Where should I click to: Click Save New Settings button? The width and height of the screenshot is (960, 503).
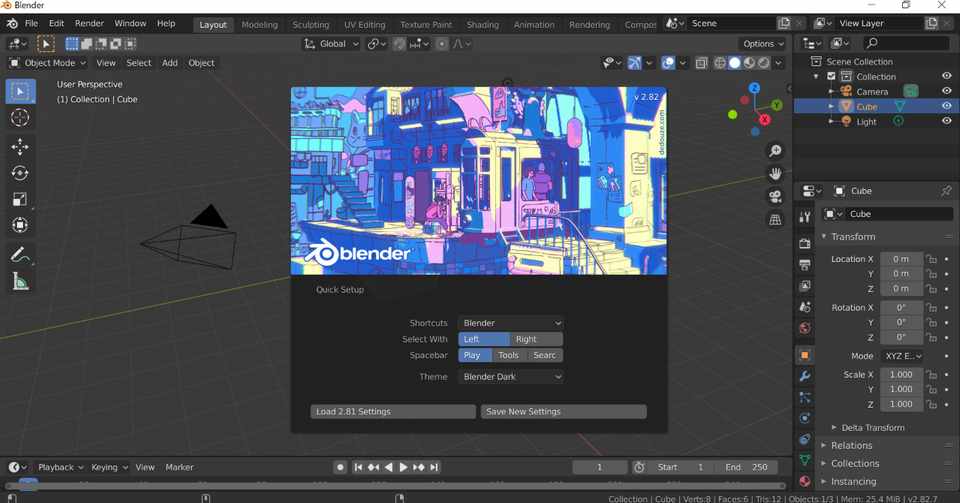(x=564, y=412)
